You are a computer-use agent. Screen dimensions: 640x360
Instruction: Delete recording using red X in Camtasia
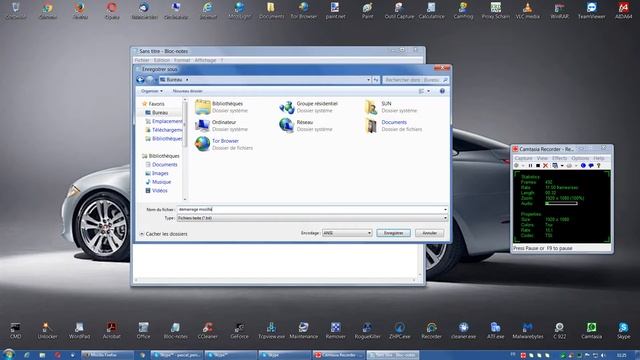point(545,166)
